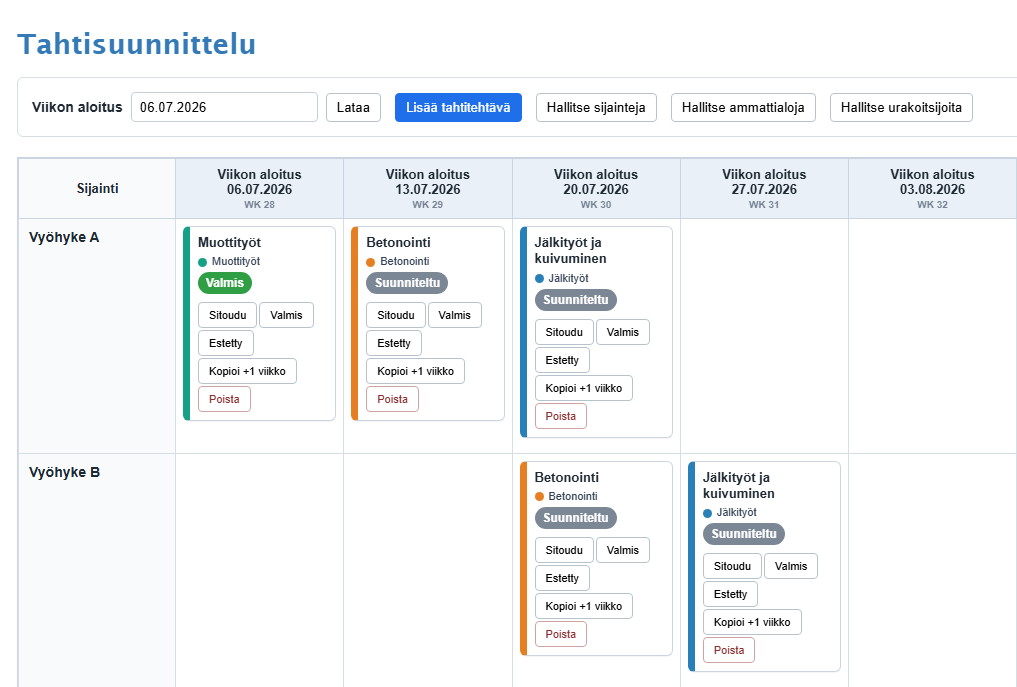Open Hallitse urakoitsijoita
The width and height of the screenshot is (1017, 687).
901,107
